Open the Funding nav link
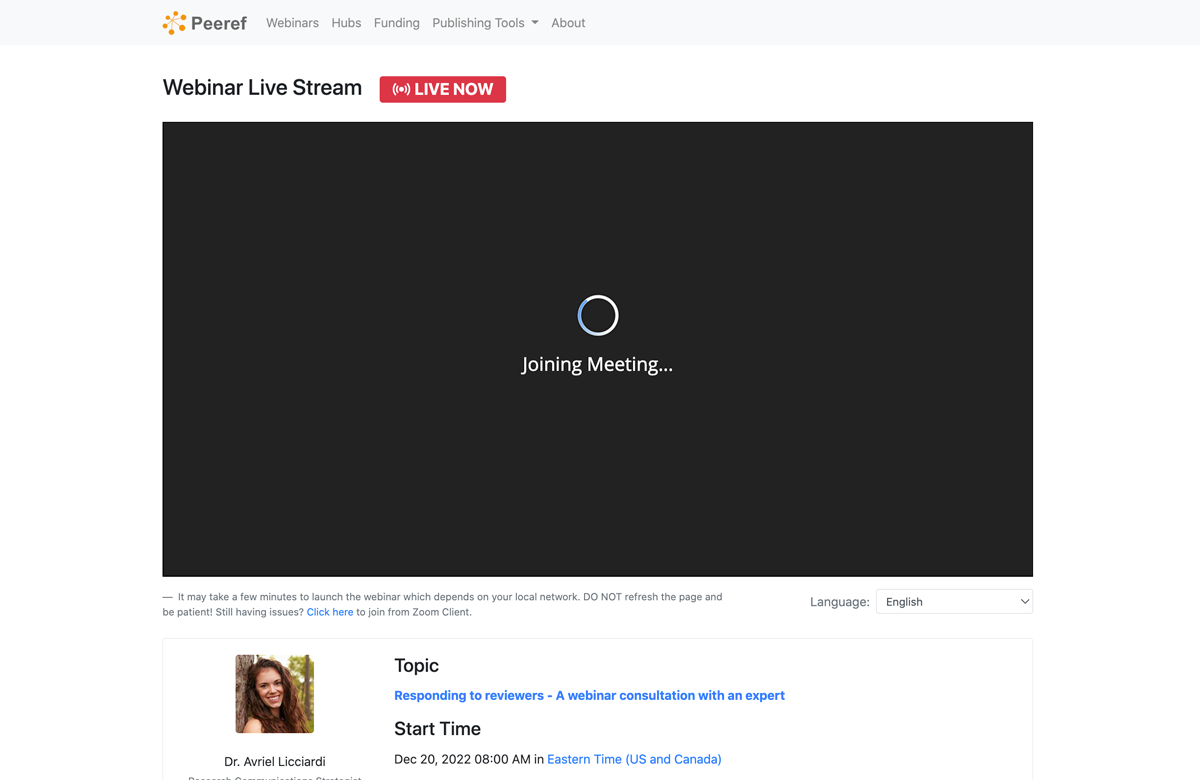Viewport: 1200px width, 780px height. click(x=396, y=23)
